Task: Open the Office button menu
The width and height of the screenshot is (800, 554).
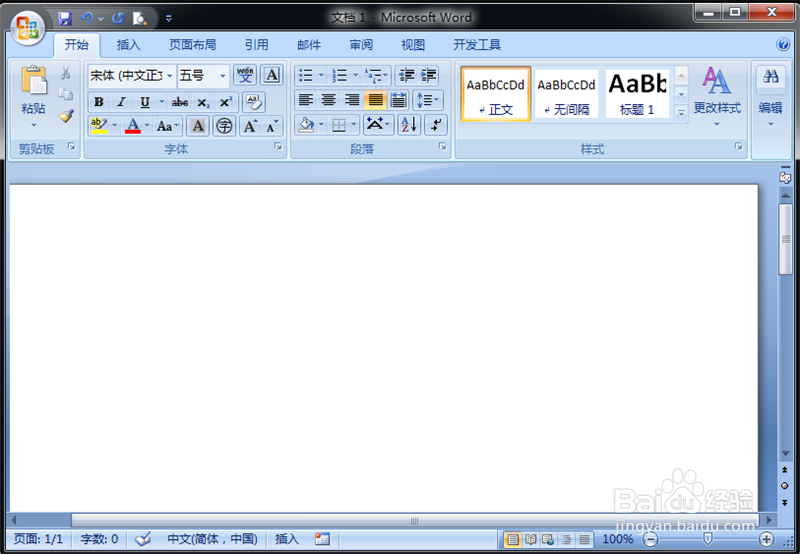Action: coord(28,28)
